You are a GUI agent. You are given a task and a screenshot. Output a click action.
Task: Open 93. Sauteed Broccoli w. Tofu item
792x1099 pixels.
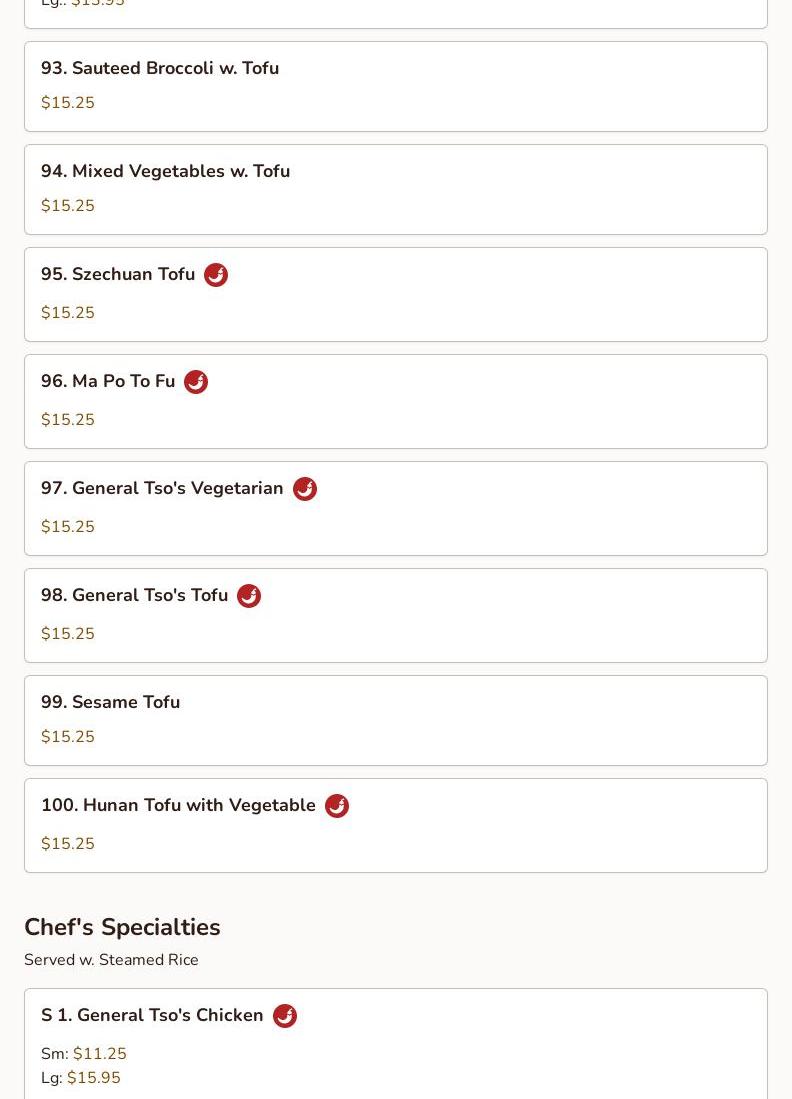[160, 68]
